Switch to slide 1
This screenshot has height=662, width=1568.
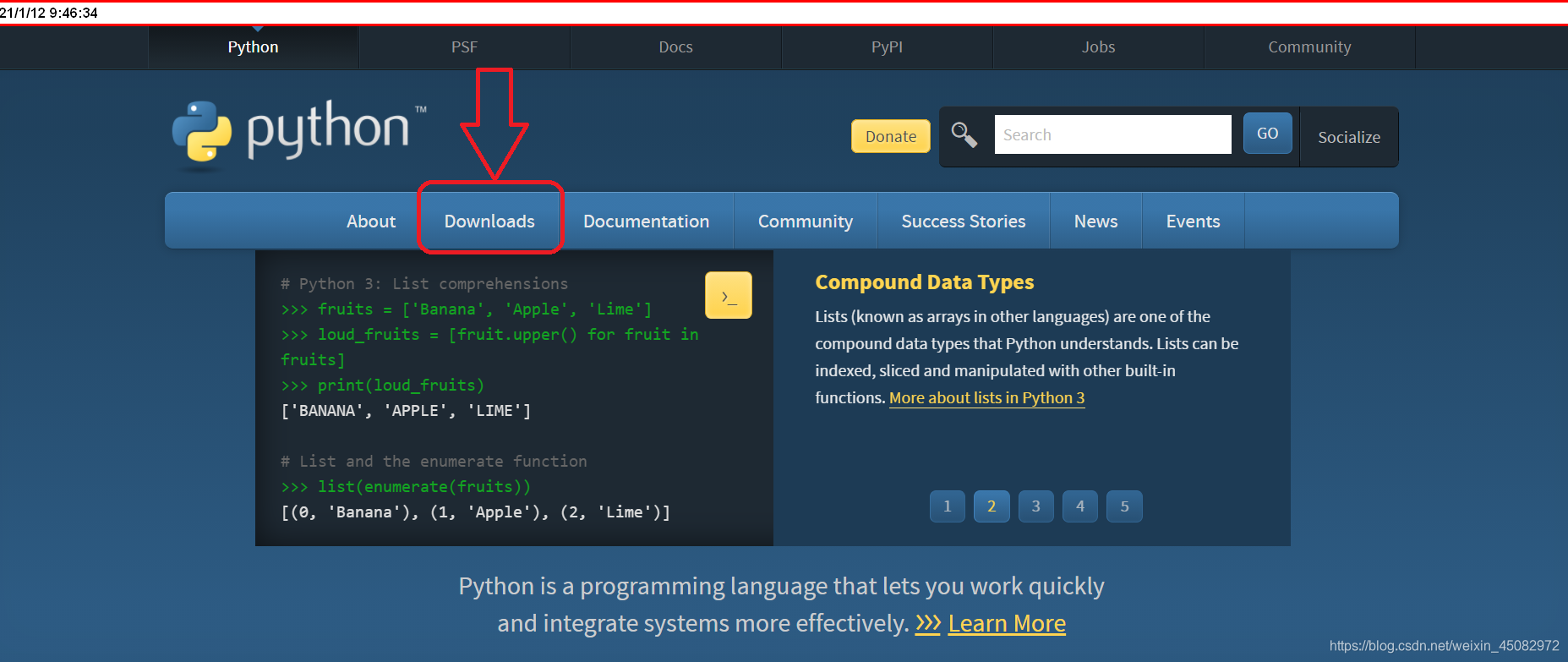[948, 506]
